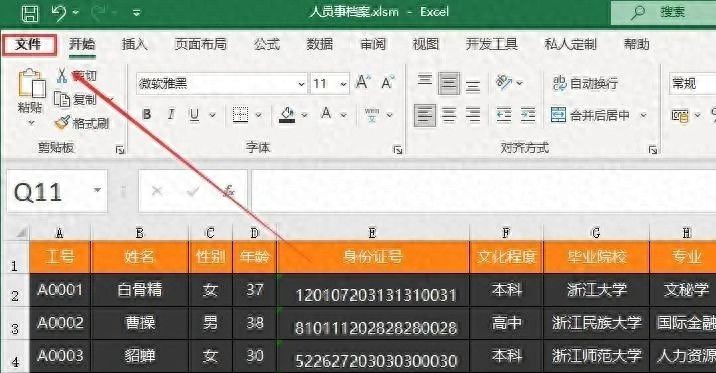Open the Borders dropdown arrow

point(258,115)
